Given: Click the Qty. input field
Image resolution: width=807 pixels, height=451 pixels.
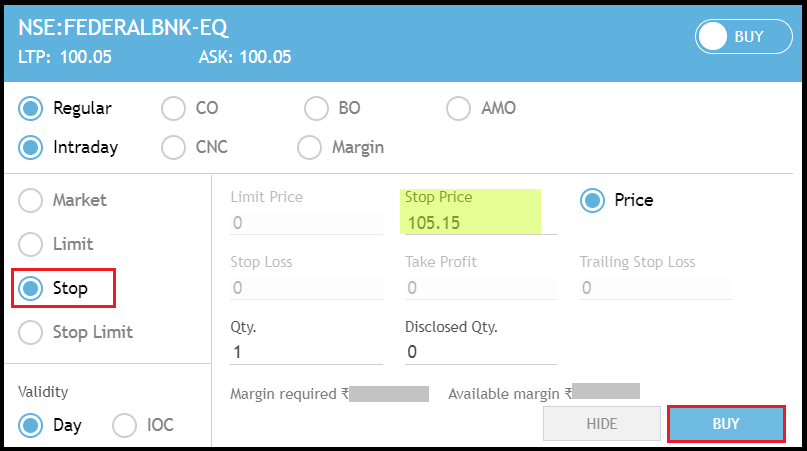Looking at the screenshot, I should pyautogui.click(x=305, y=352).
